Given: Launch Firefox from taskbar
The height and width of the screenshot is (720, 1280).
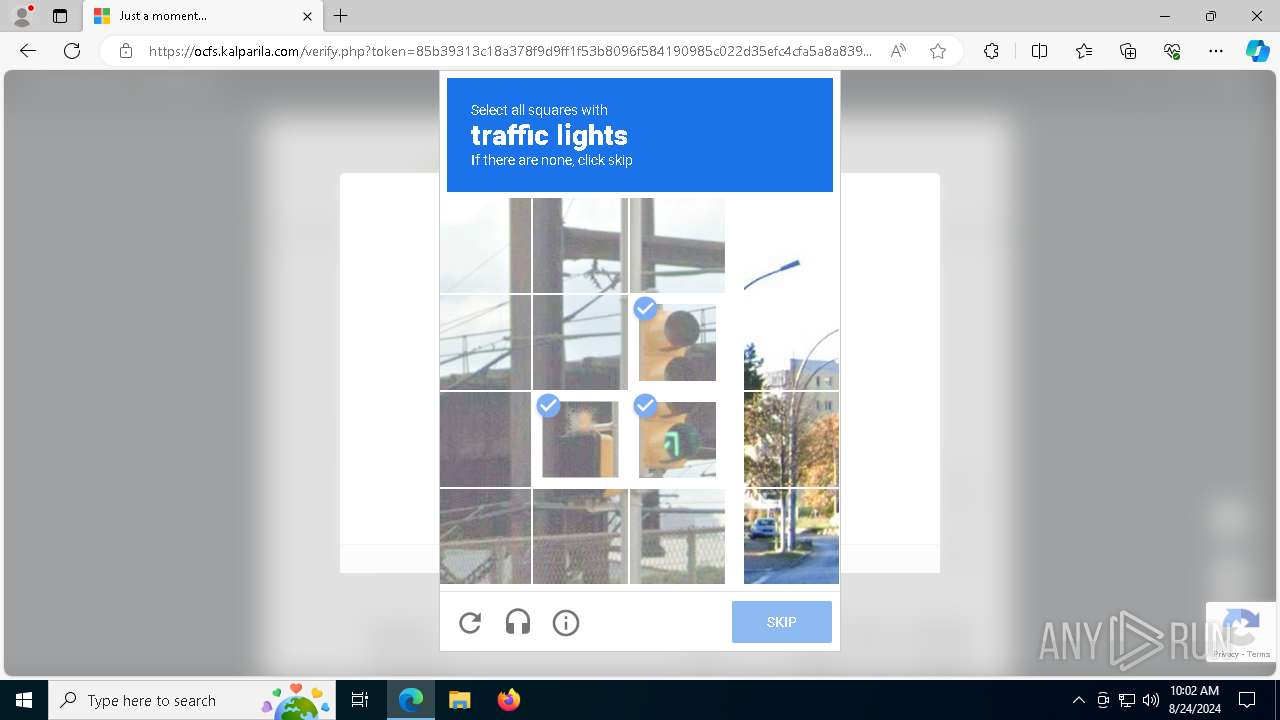Looking at the screenshot, I should tap(509, 700).
